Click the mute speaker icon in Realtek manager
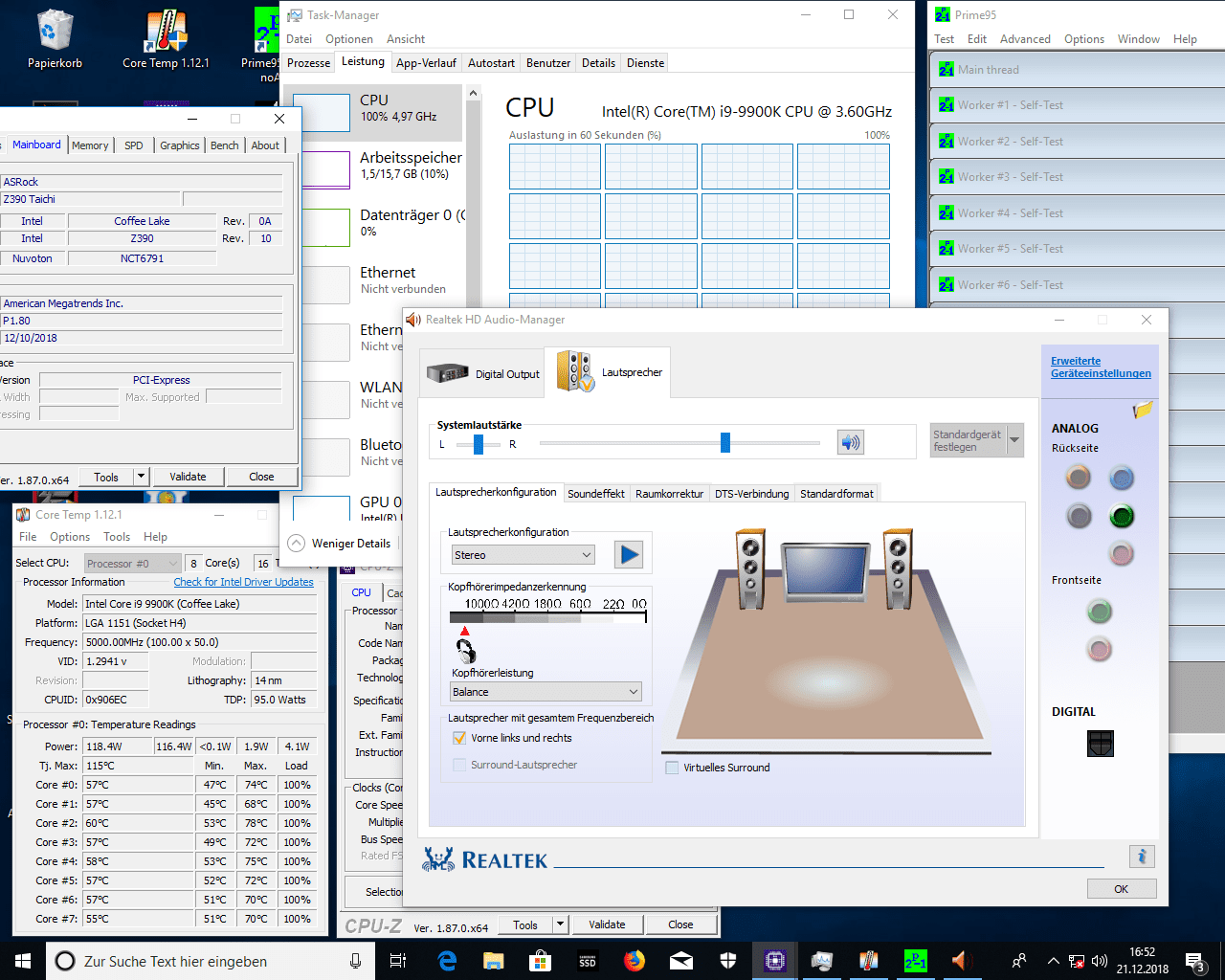 [x=850, y=442]
